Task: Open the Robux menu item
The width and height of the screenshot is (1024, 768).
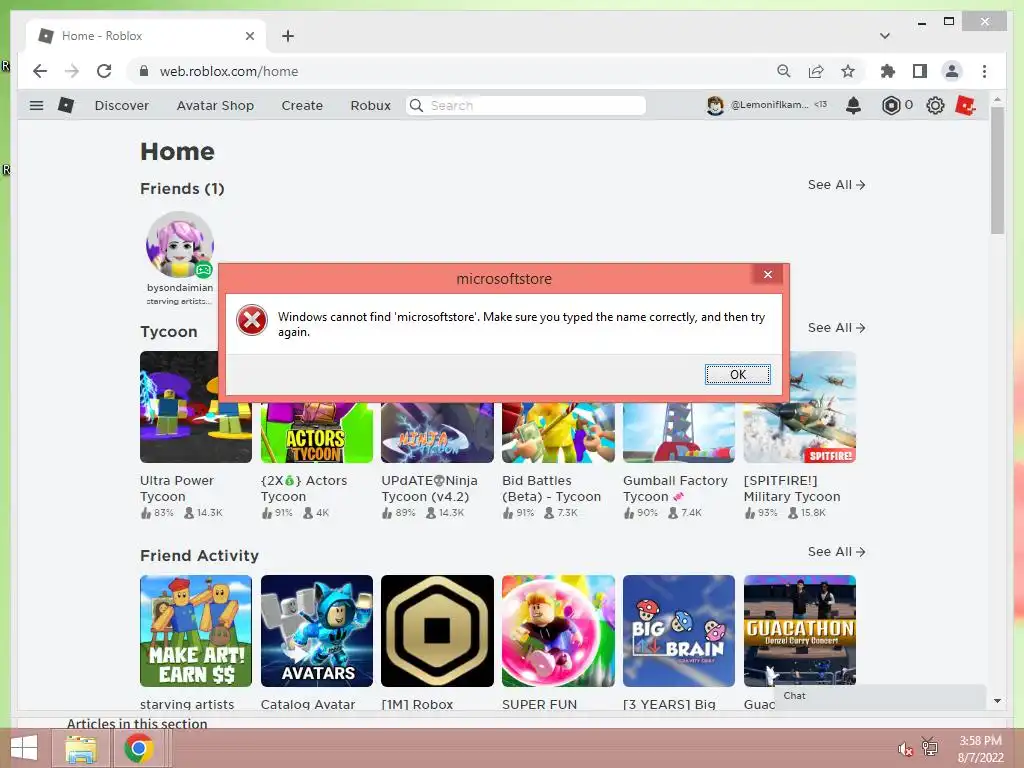Action: (x=370, y=105)
